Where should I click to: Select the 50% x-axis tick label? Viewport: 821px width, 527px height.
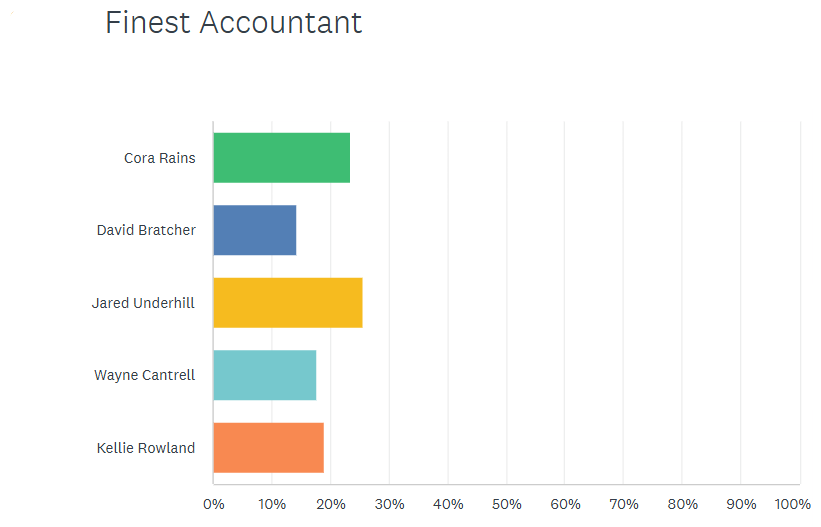point(507,504)
